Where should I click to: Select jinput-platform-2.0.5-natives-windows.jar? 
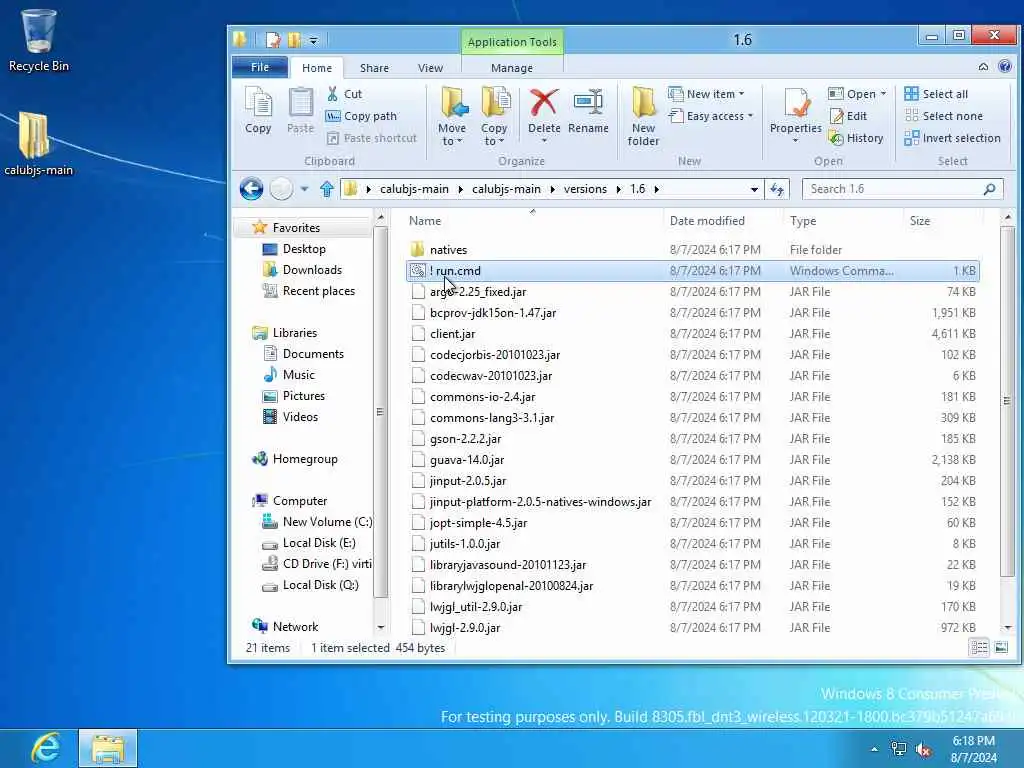692,502
